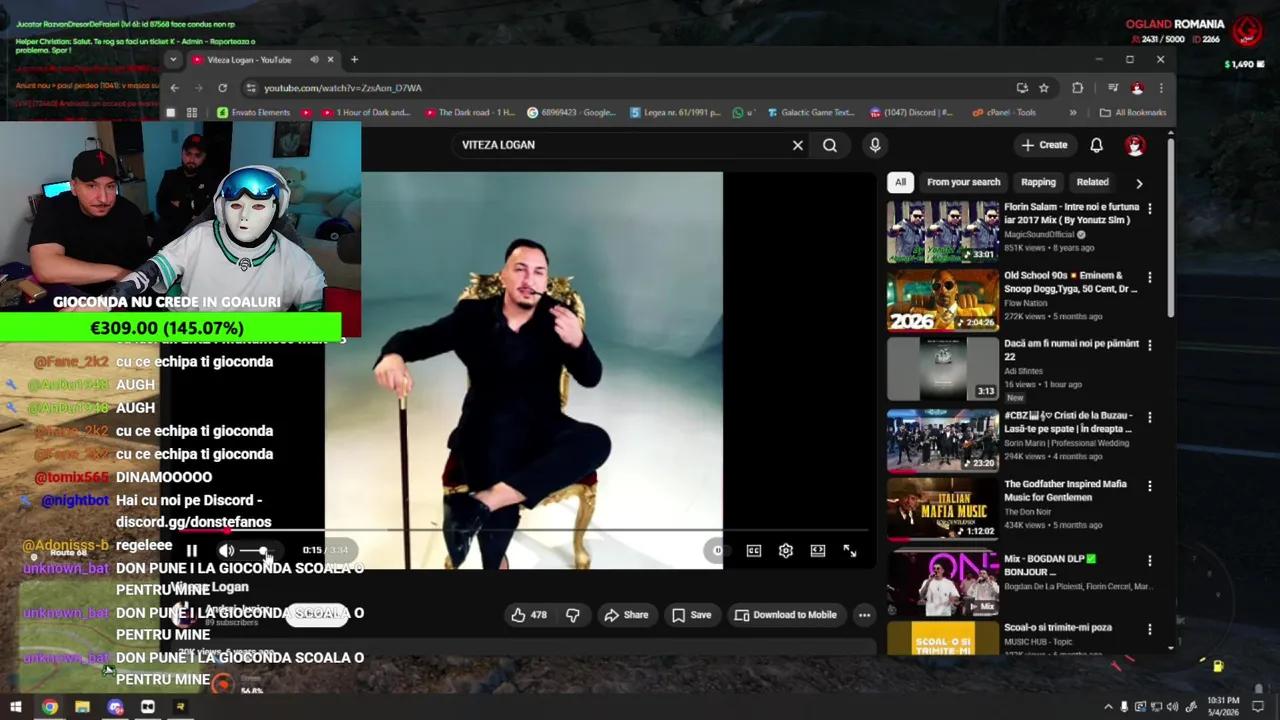
Task: Select the Rapping chip
Action: 1038,182
